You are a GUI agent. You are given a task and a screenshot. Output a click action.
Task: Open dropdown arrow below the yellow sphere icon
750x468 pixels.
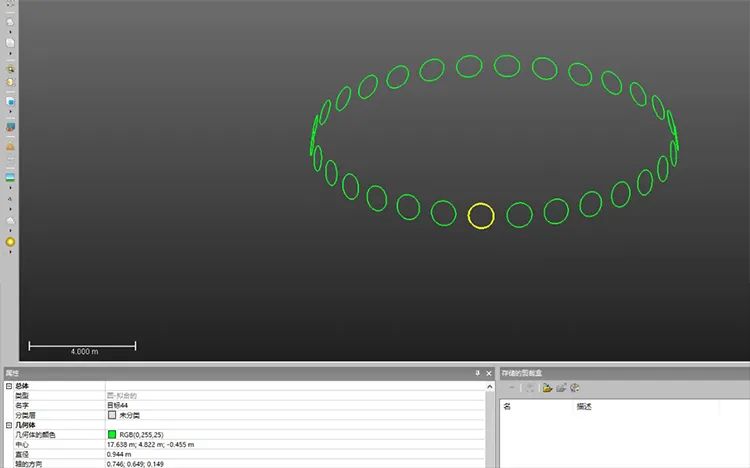tap(10, 252)
